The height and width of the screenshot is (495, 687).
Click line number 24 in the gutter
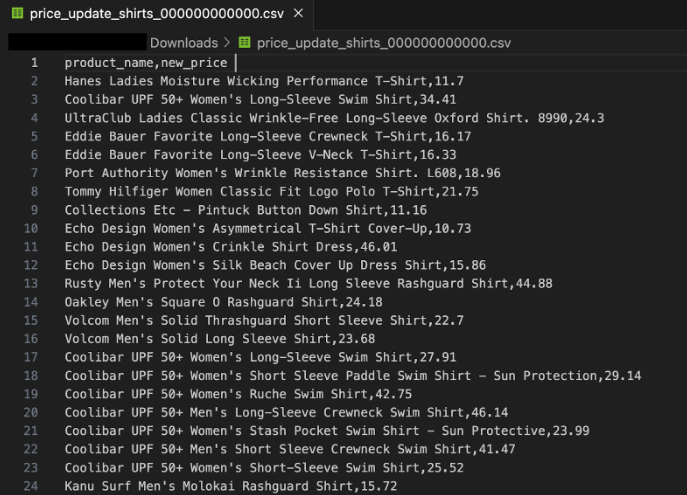(31, 486)
